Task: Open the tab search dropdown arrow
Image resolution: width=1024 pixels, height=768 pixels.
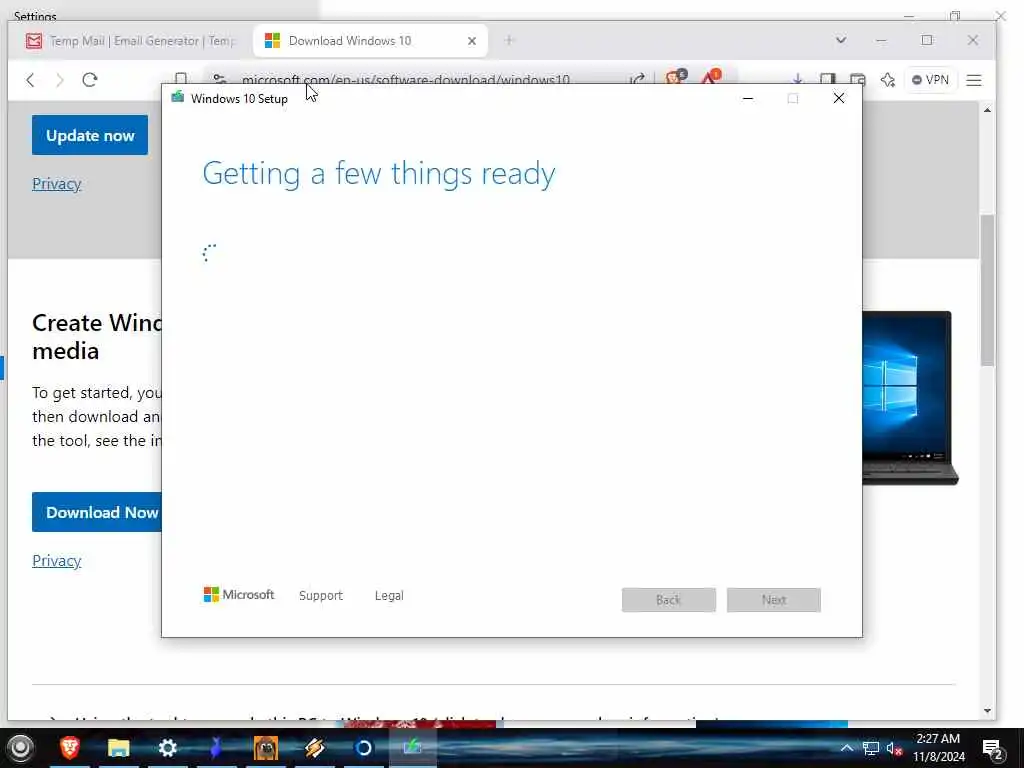Action: coord(840,40)
